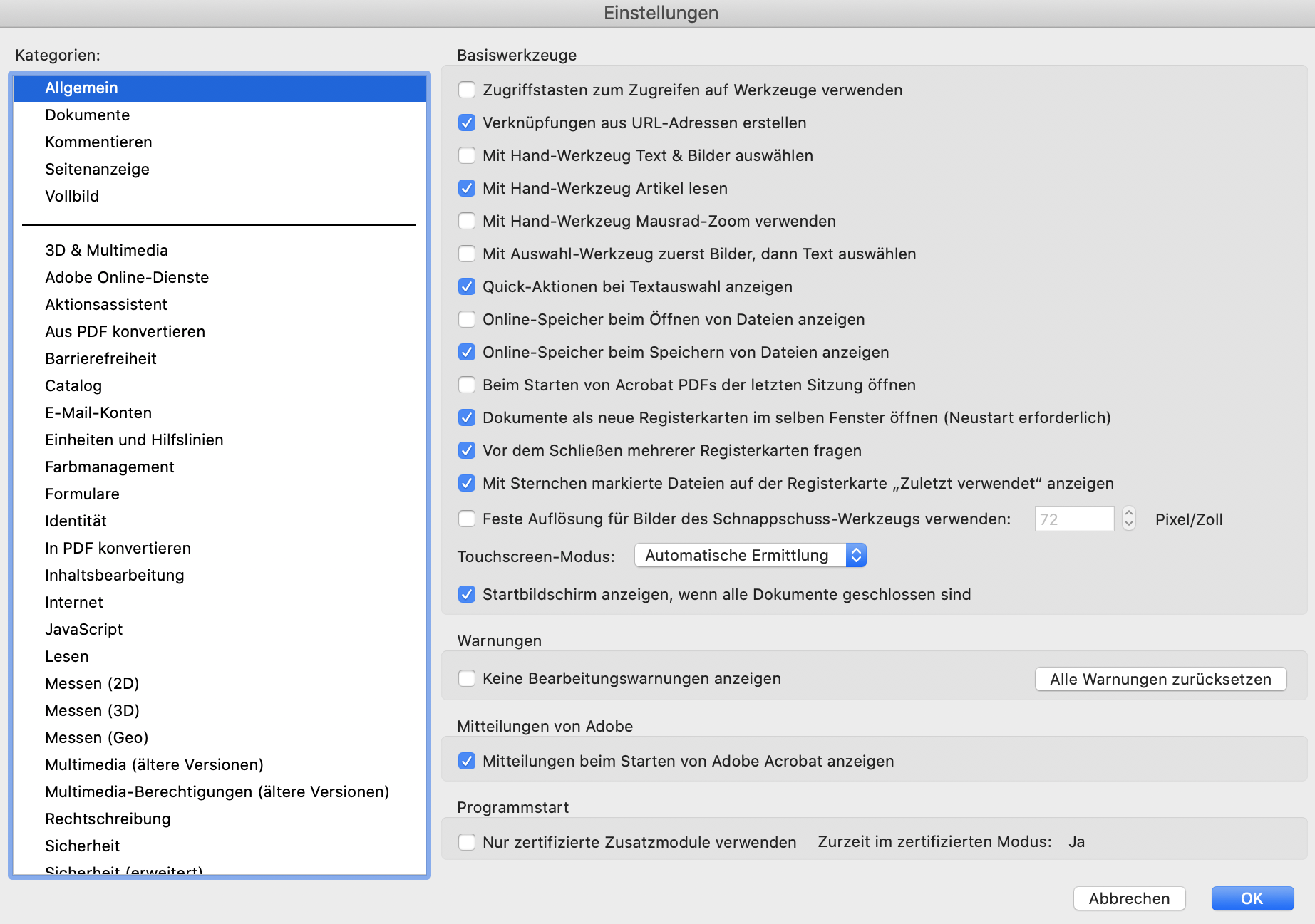
Task: Choose the Aktionsassistent category
Action: coord(220,304)
